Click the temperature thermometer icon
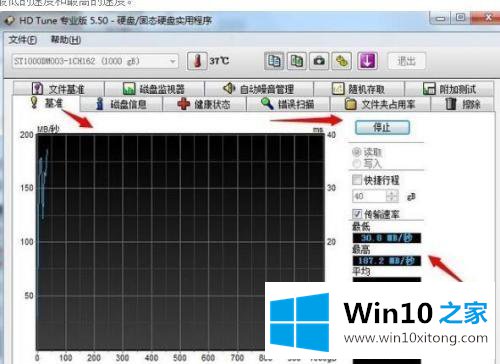The height and width of the screenshot is (364, 500). [x=197, y=61]
